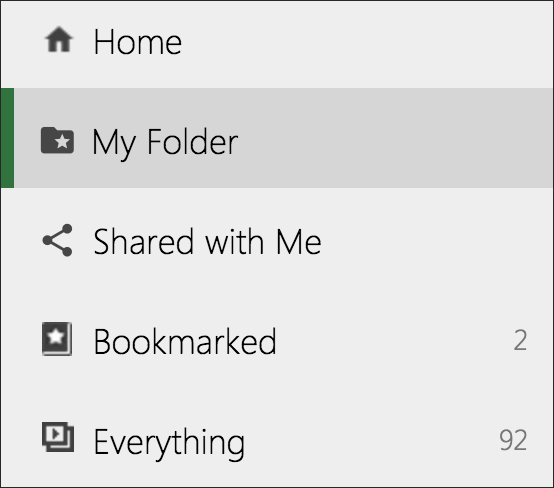Open the Bookmarked star-book icon
This screenshot has width=554, height=488.
[x=57, y=339]
